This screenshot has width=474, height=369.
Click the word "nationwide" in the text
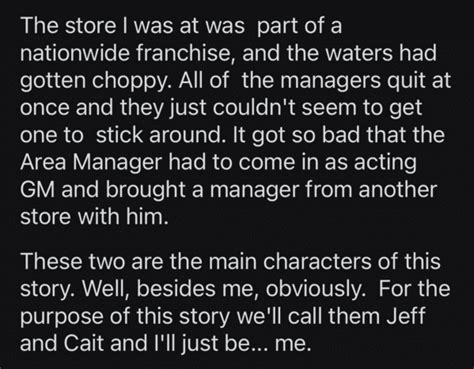(x=75, y=53)
